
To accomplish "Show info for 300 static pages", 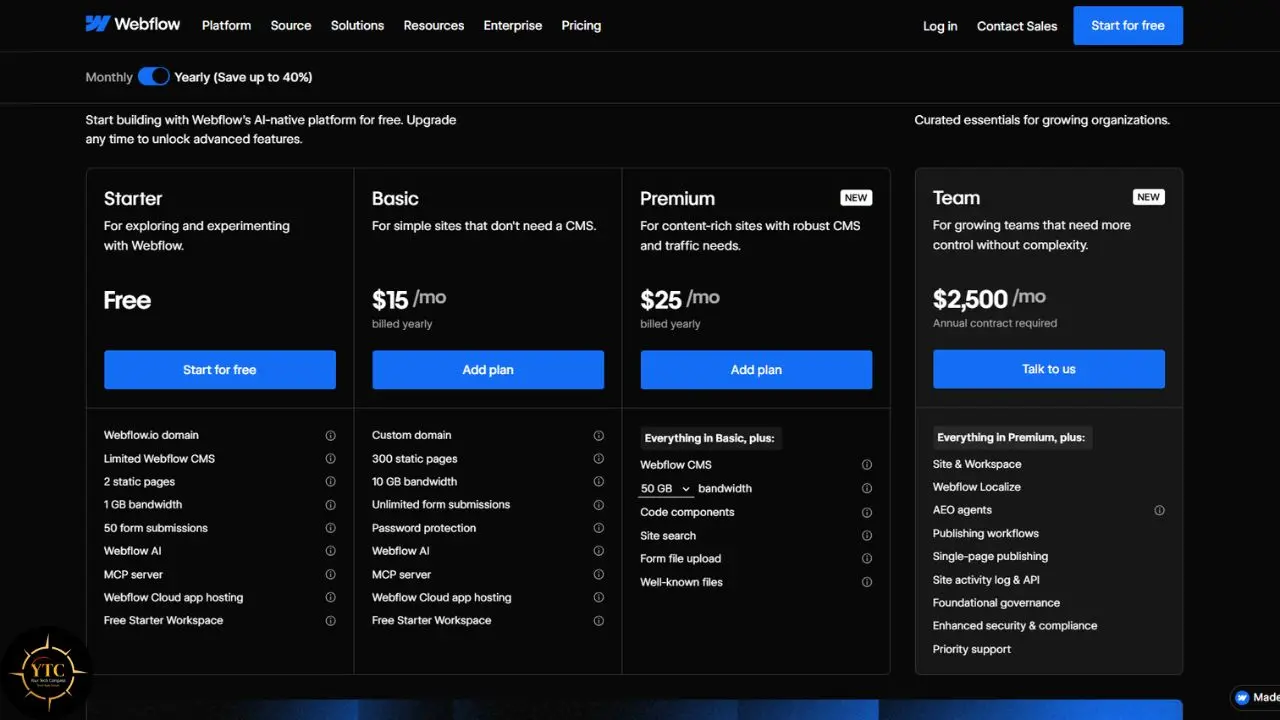I will coord(598,459).
